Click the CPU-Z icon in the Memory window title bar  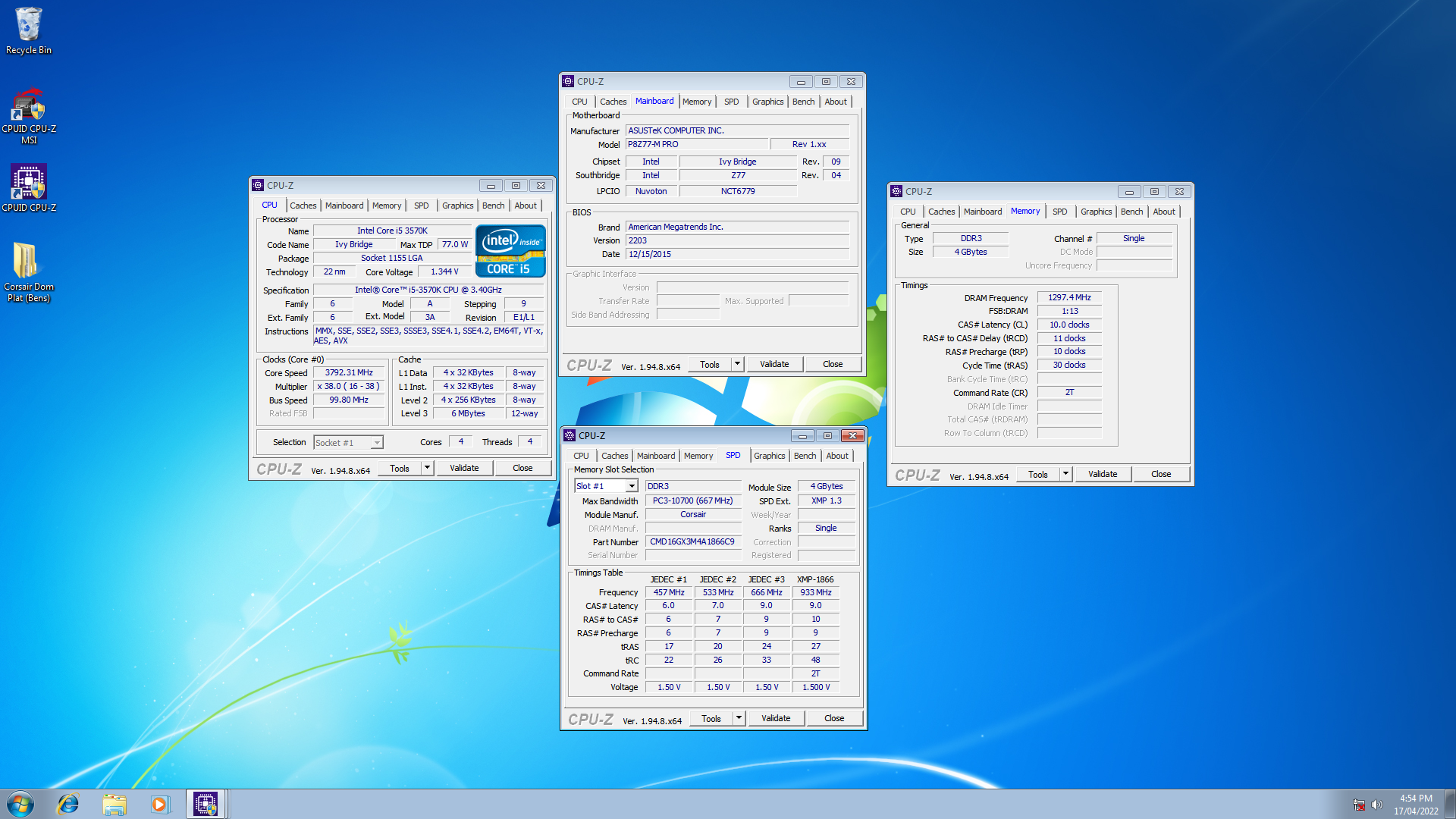pyautogui.click(x=896, y=191)
